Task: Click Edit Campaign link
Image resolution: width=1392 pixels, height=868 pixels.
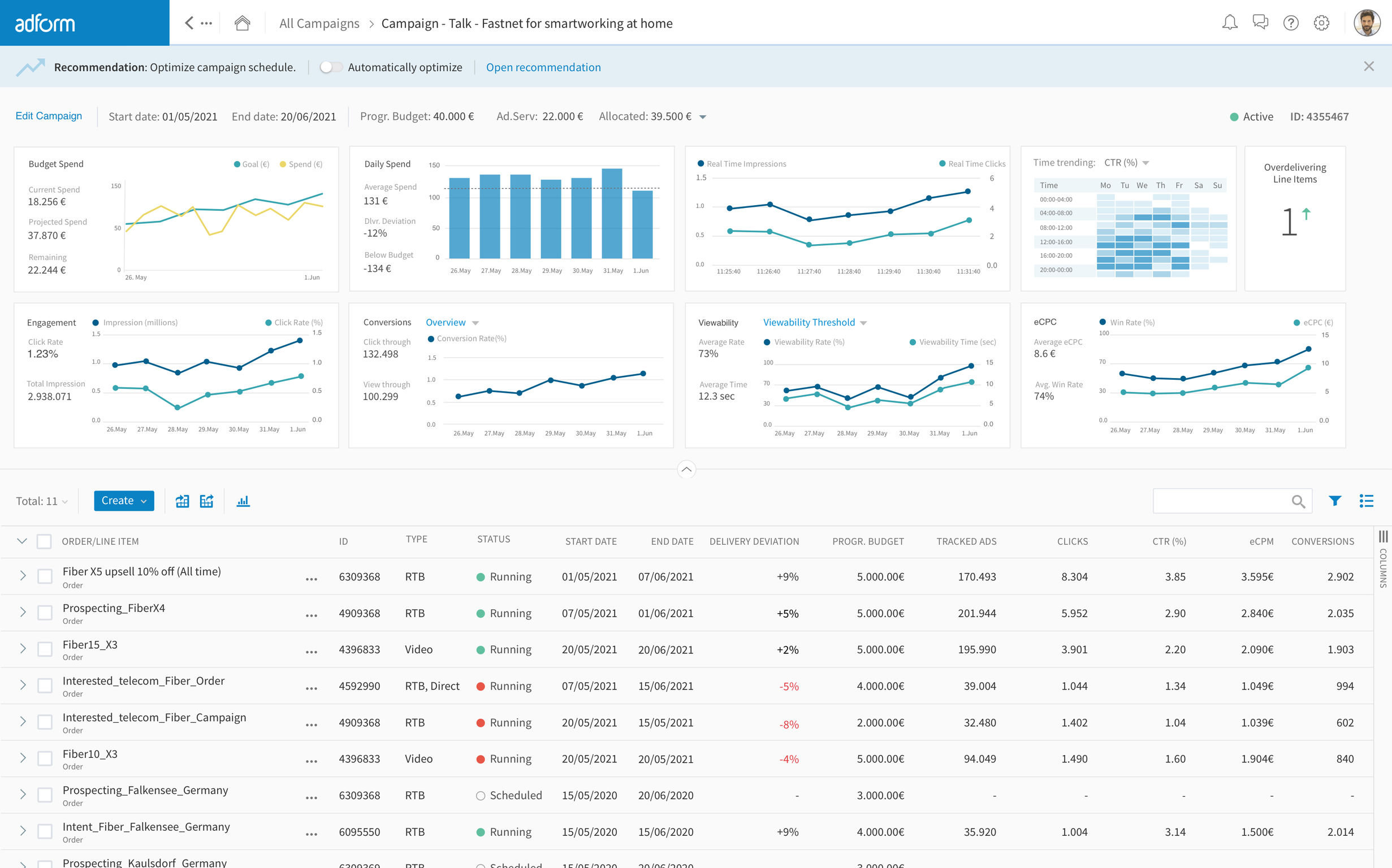Action: (x=49, y=115)
